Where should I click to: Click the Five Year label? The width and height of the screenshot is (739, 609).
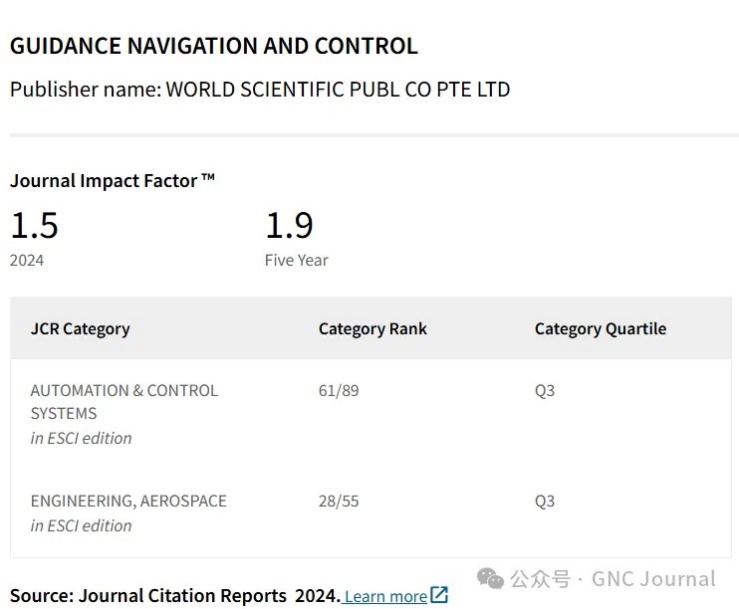(296, 260)
